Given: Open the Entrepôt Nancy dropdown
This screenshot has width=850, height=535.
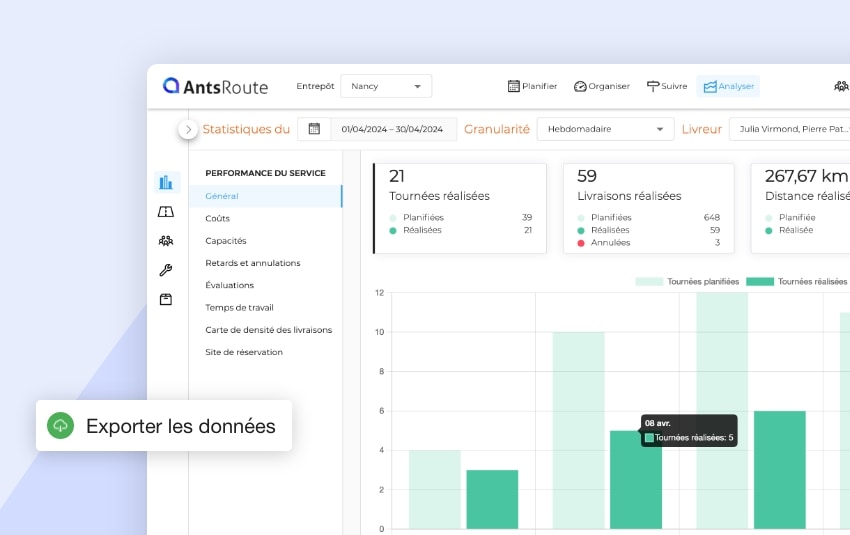Looking at the screenshot, I should [386, 86].
